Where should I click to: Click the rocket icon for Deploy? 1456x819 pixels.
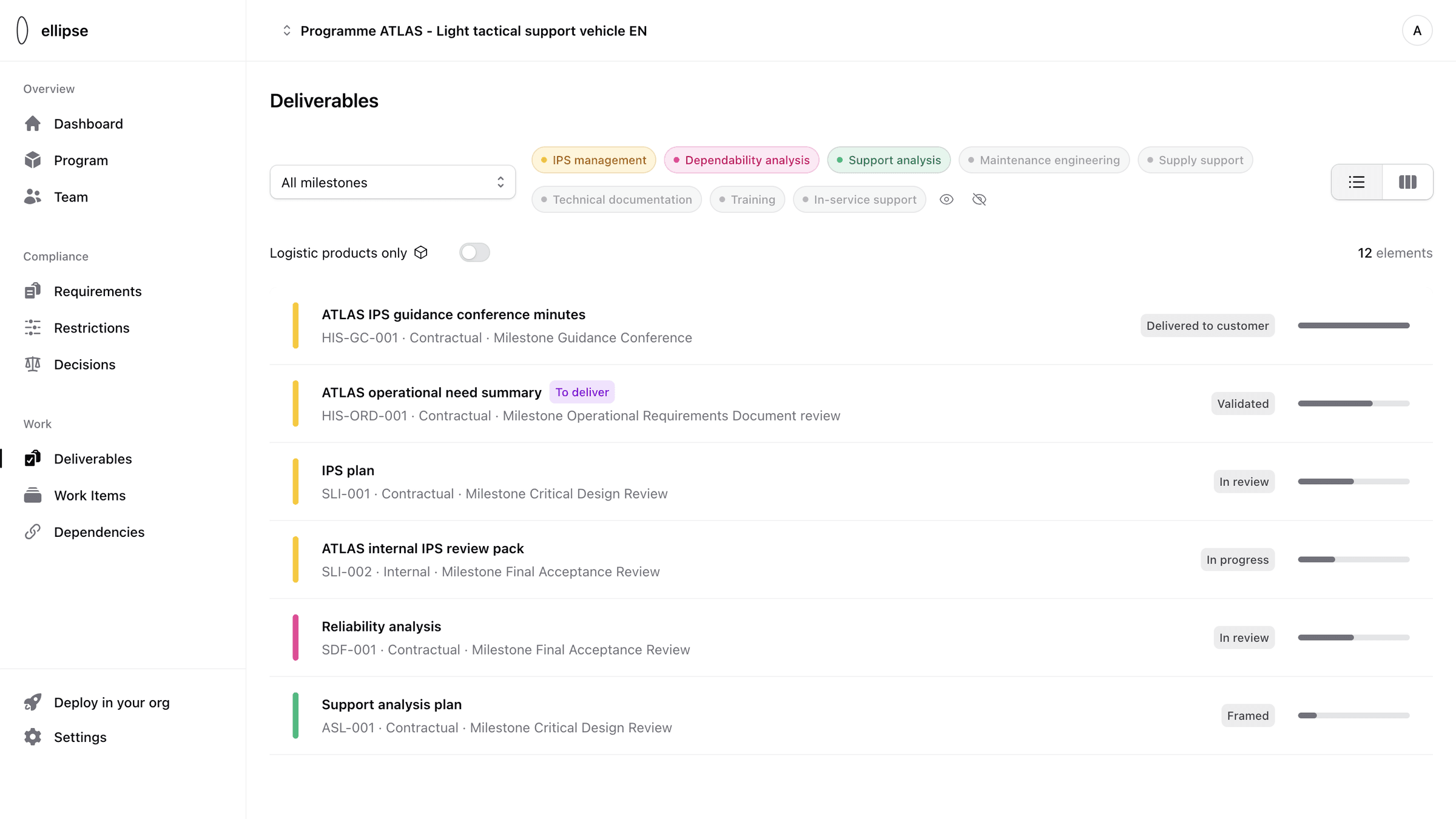[x=33, y=702]
